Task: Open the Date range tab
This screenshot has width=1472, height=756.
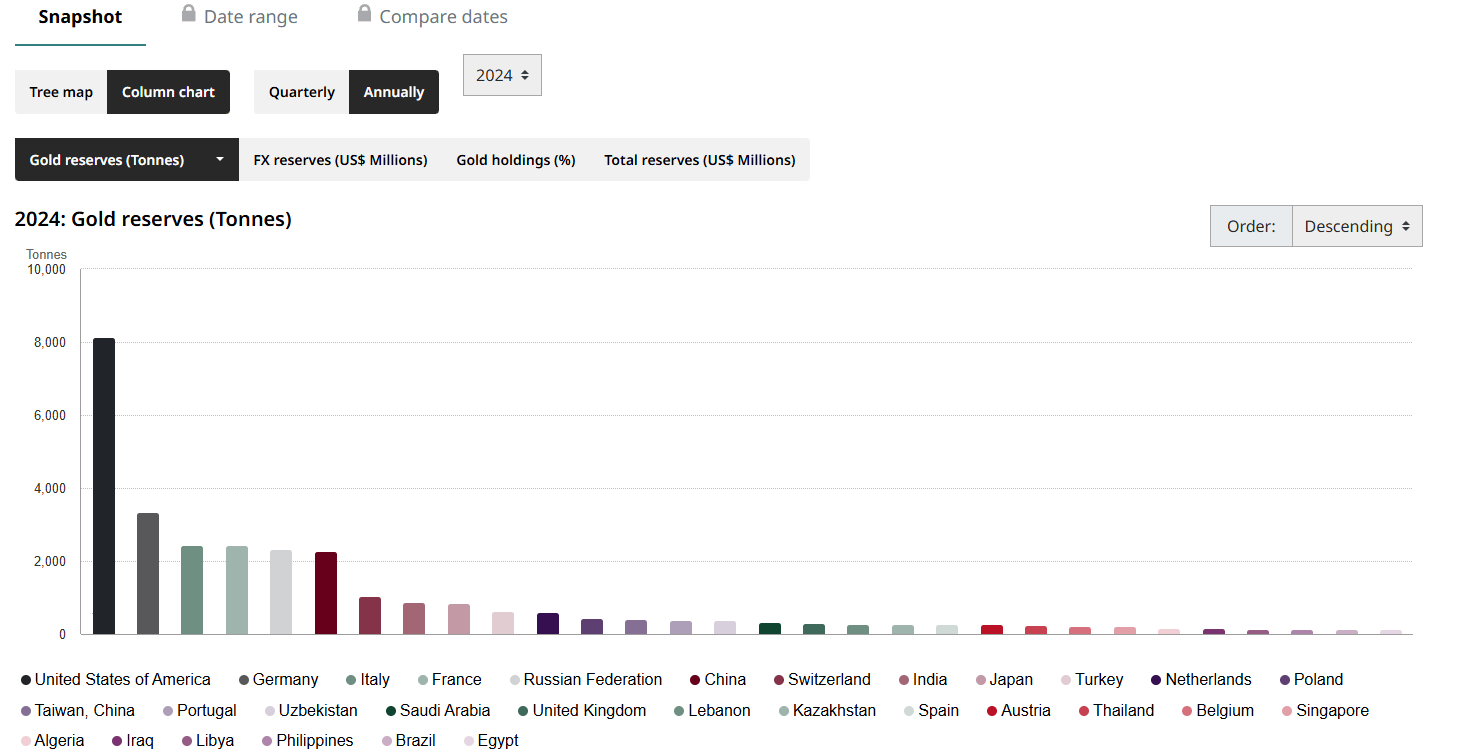Action: coord(250,17)
